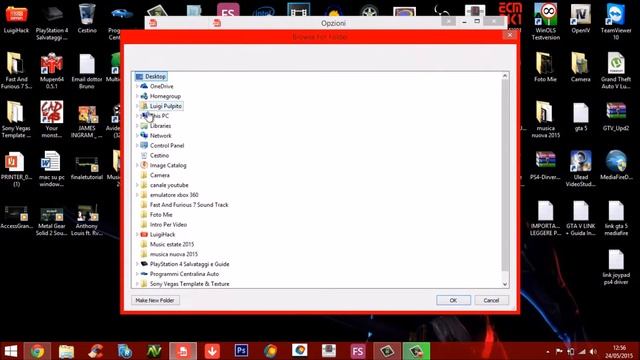Image resolution: width=640 pixels, height=360 pixels.
Task: Select the TeamViewer 10 desktop icon
Action: (616, 22)
